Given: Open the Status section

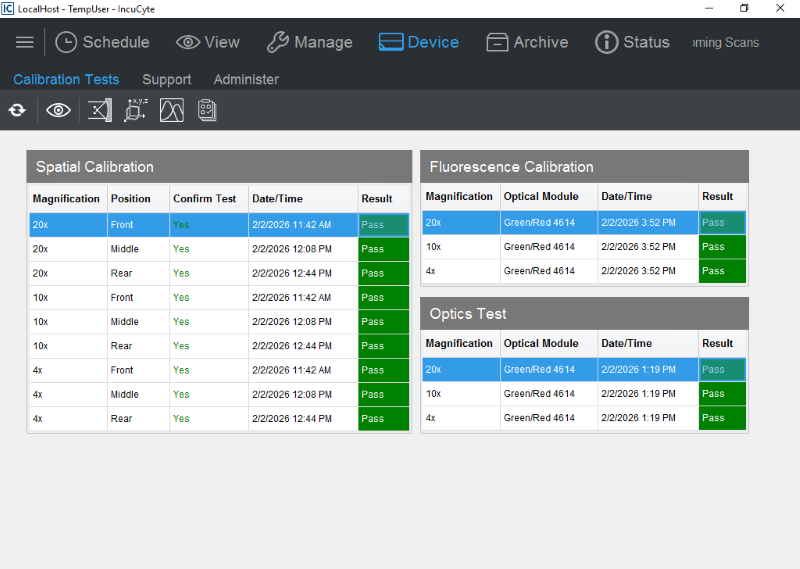Looking at the screenshot, I should point(632,42).
